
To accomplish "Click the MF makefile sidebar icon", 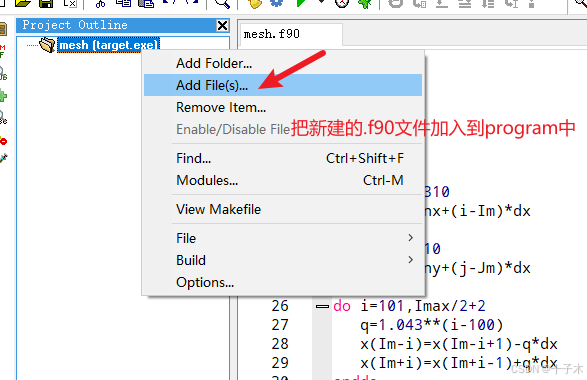I will (2, 51).
